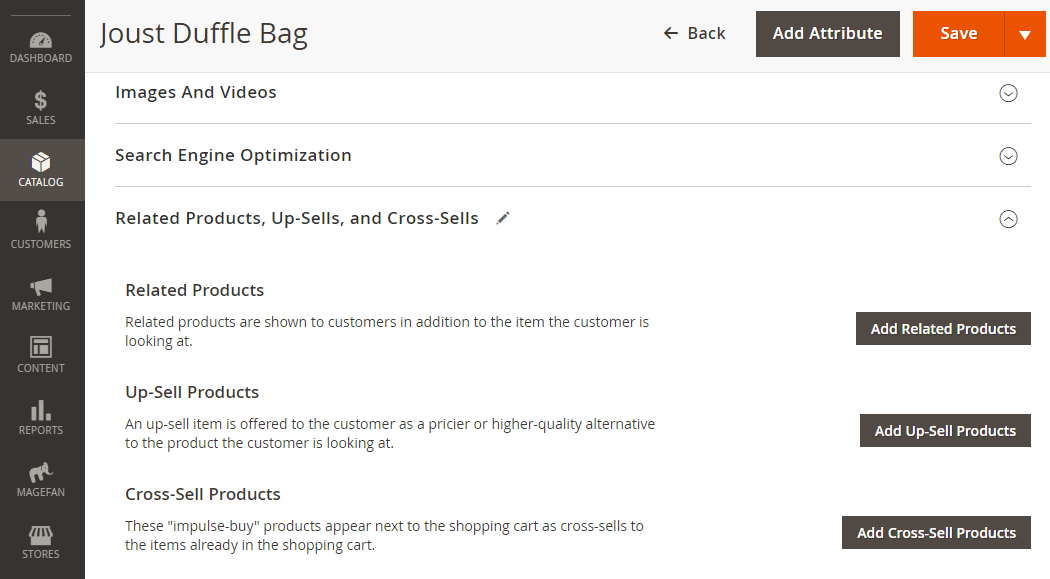Open the Sales dollar-sign icon
1050x579 pixels.
click(41, 100)
